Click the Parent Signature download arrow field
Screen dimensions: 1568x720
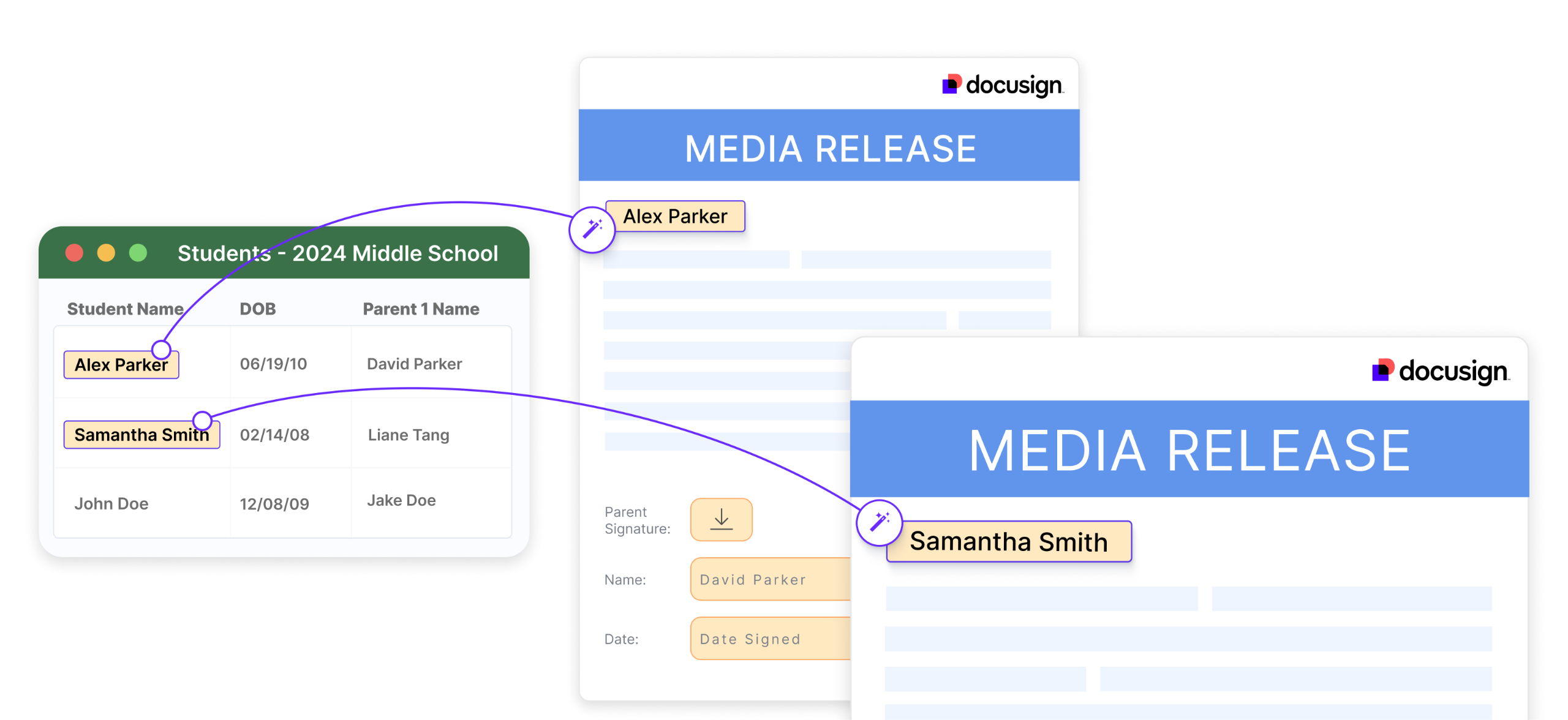721,519
